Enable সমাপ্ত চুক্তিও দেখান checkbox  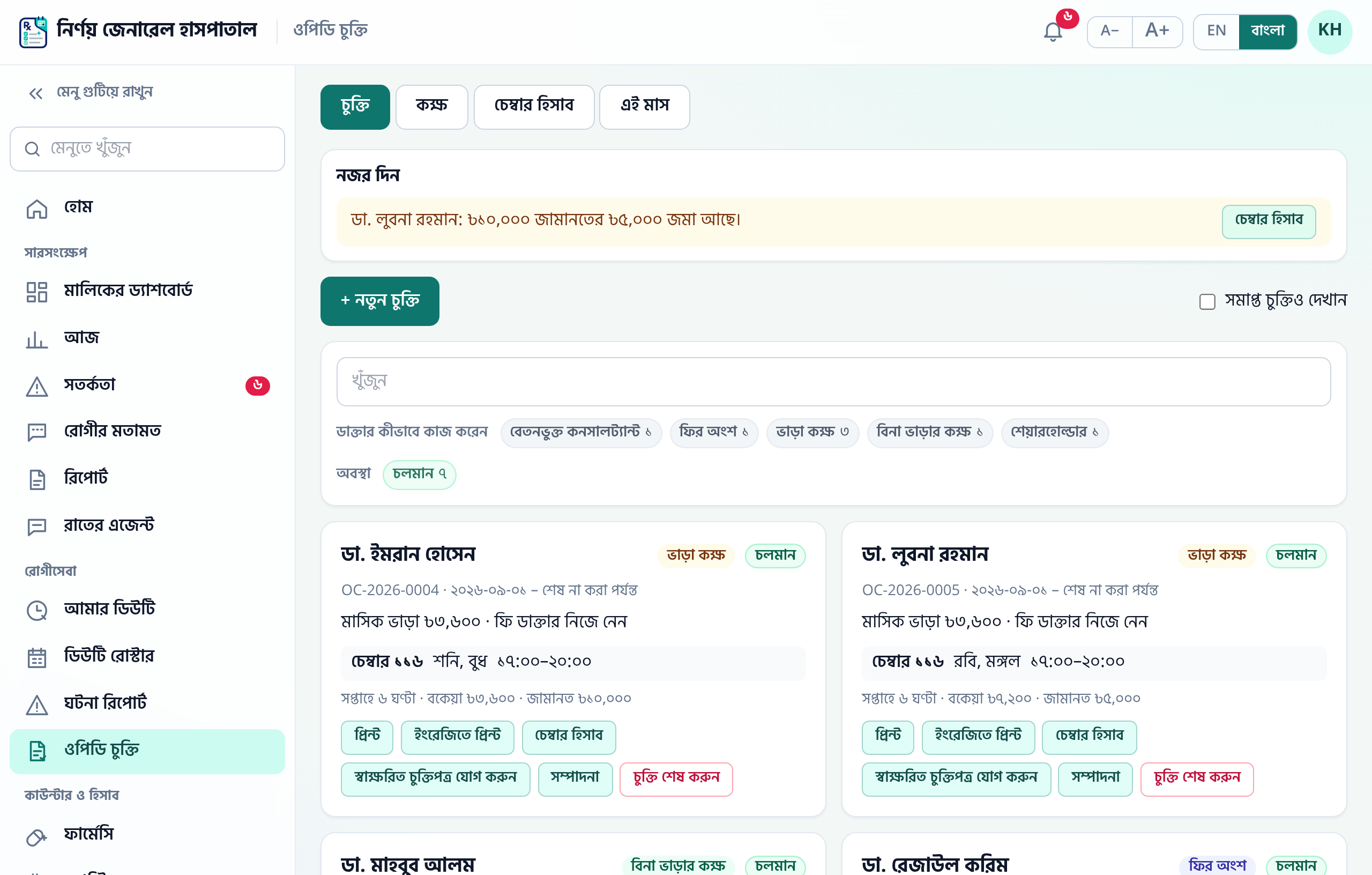click(x=1207, y=301)
